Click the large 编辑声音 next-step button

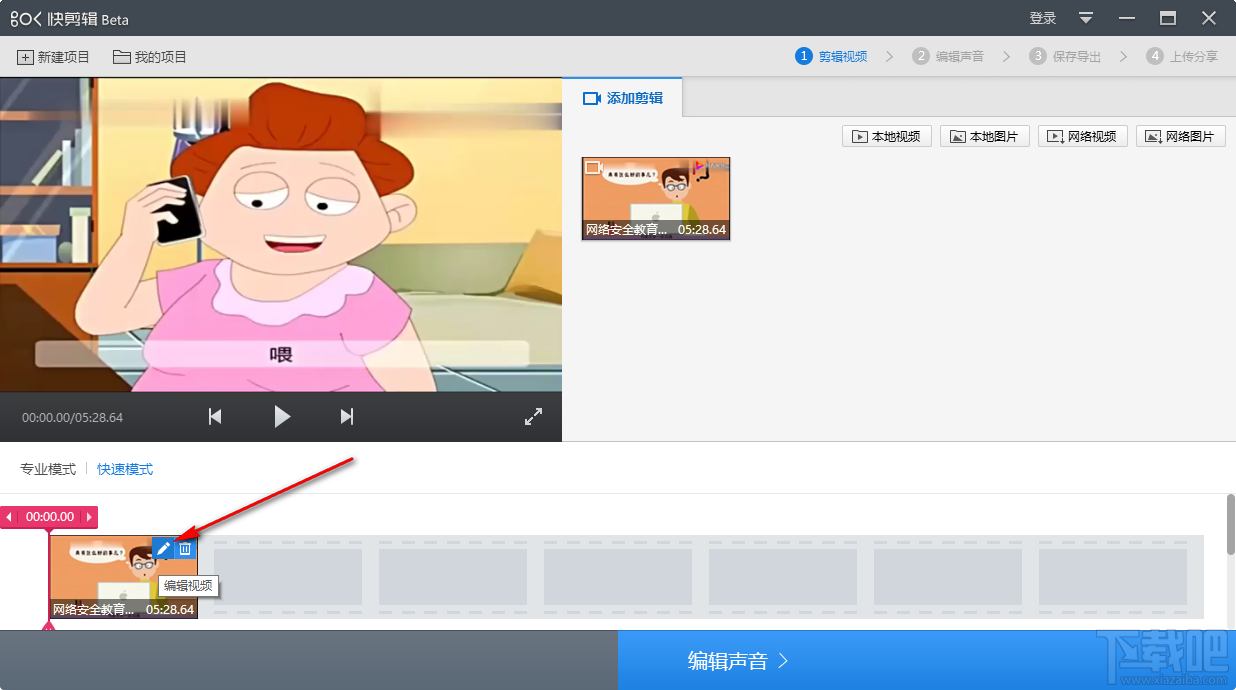point(926,660)
